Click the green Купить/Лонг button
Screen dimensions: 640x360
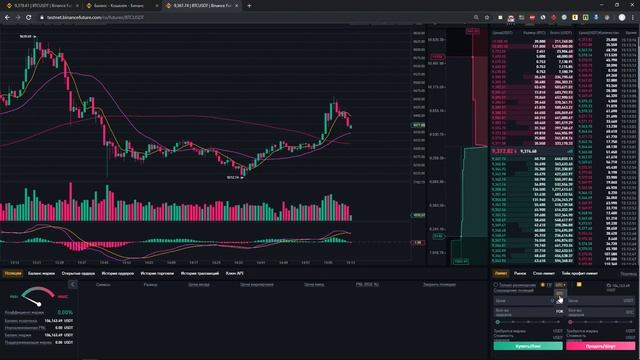coord(528,346)
